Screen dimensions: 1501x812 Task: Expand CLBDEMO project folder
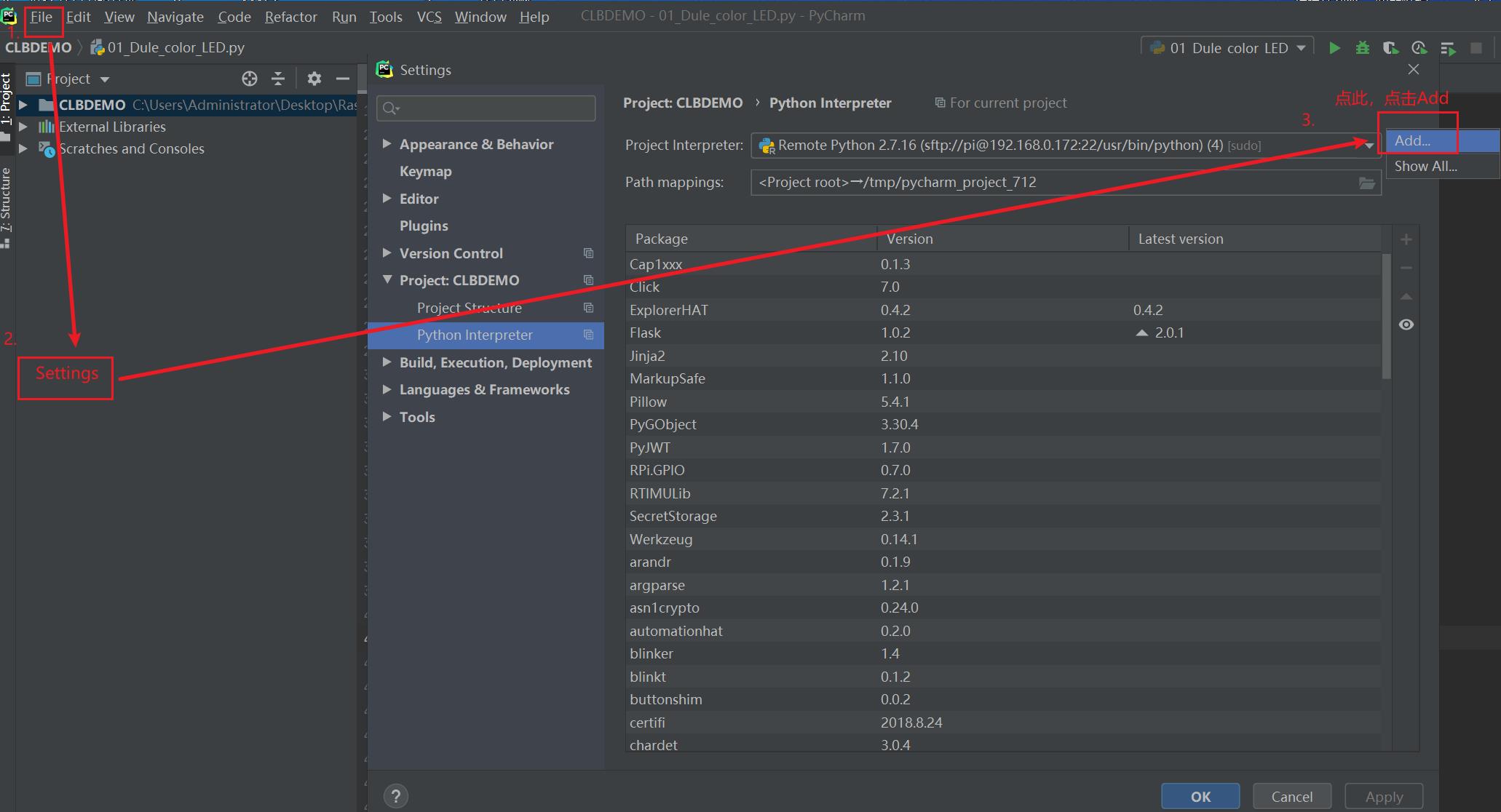[x=23, y=105]
